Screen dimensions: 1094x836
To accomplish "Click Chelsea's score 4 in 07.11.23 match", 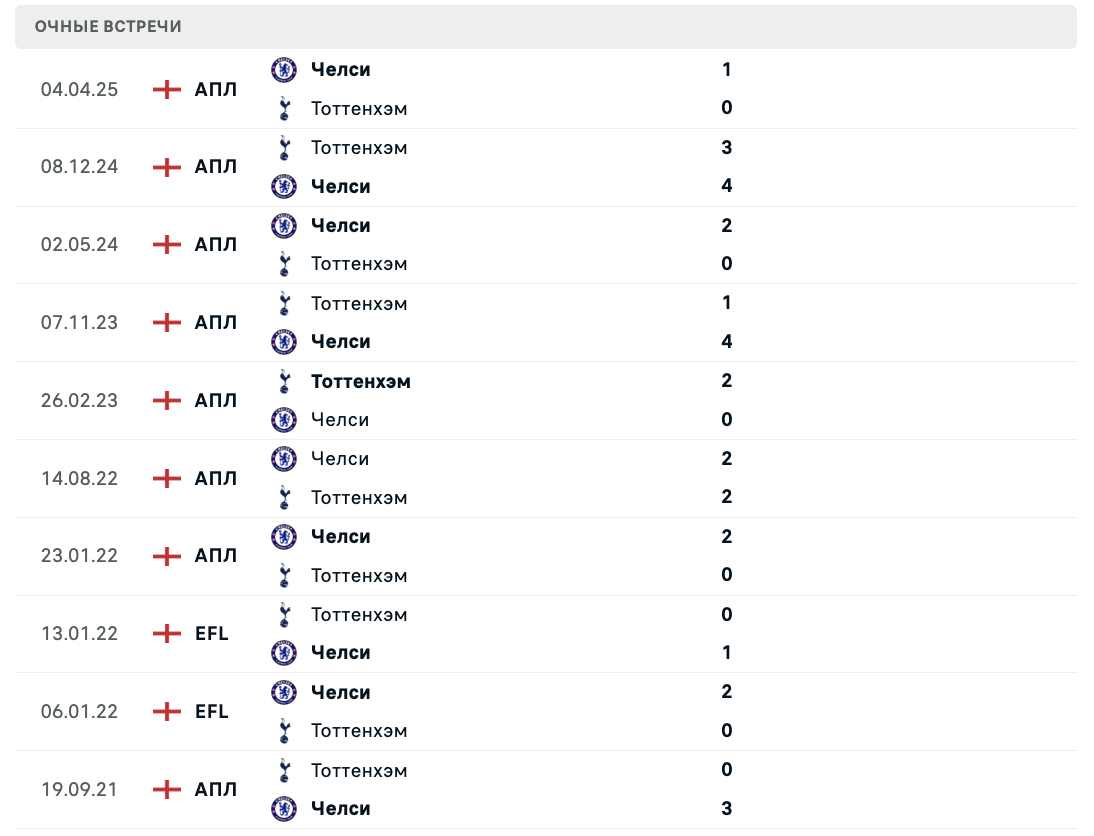I will click(x=727, y=342).
